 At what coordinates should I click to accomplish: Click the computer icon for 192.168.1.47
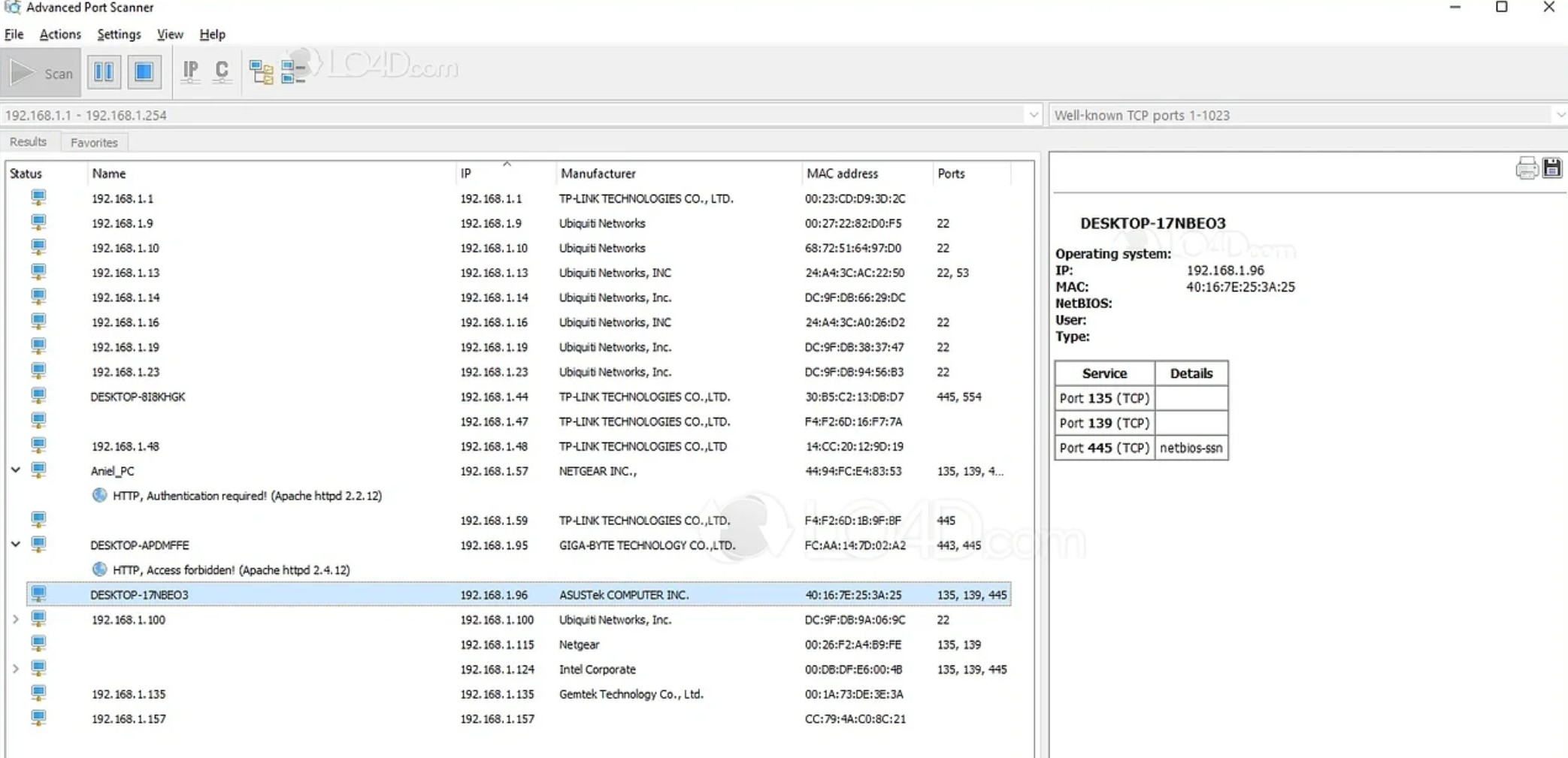coord(38,421)
